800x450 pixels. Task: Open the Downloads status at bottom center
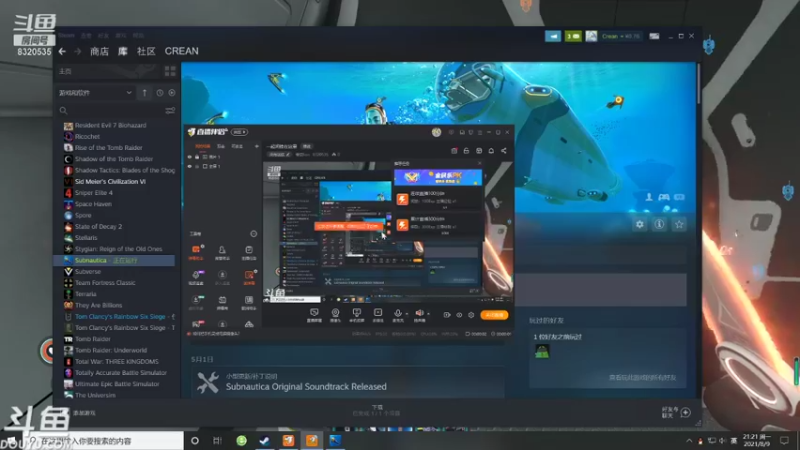(x=377, y=410)
